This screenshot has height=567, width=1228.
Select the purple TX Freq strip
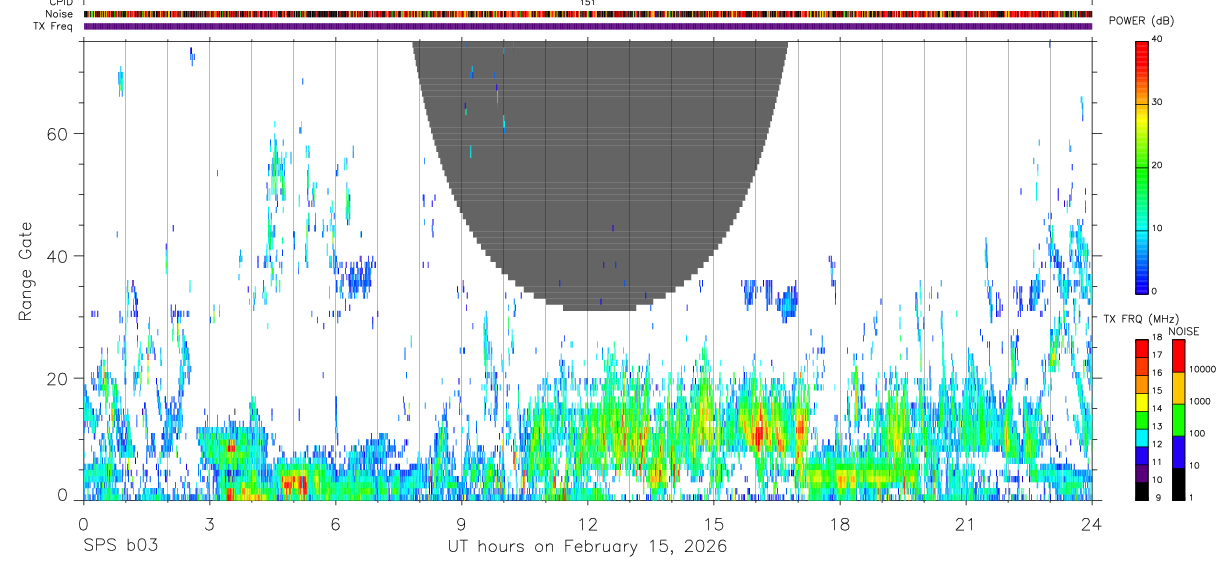[588, 26]
